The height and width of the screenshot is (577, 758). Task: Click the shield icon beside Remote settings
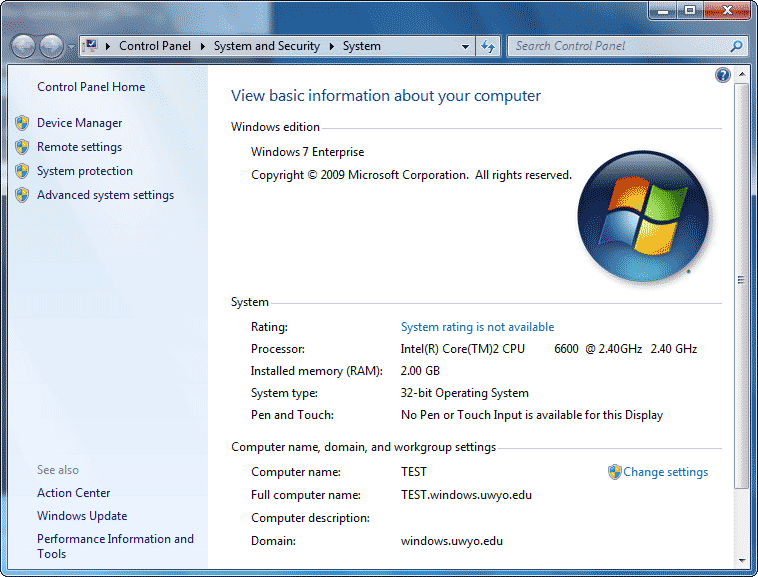[22, 147]
